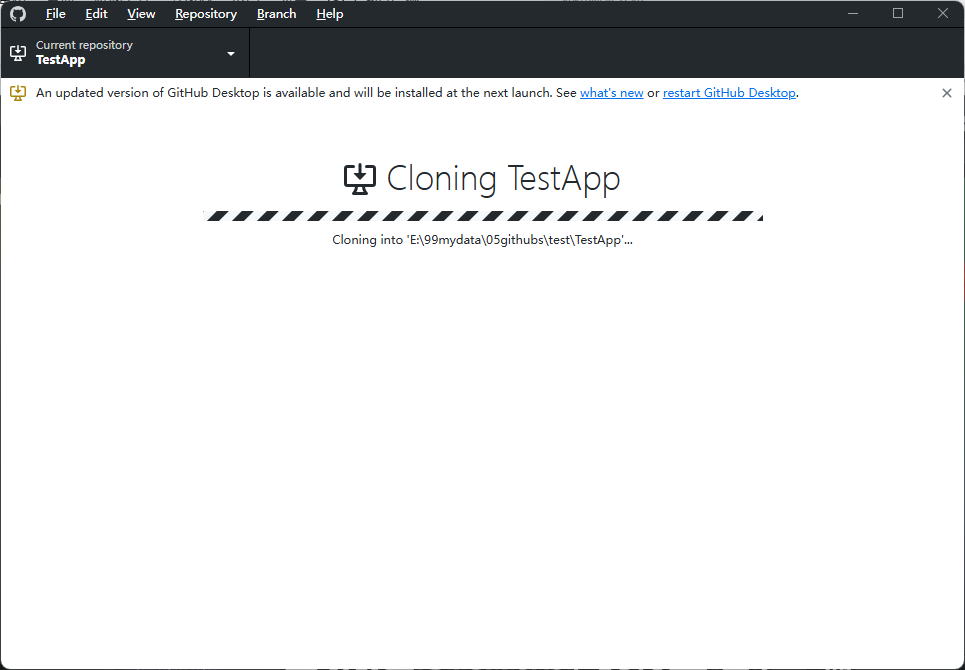Minimize the GitHub Desktop window
The width and height of the screenshot is (965, 670).
(853, 14)
